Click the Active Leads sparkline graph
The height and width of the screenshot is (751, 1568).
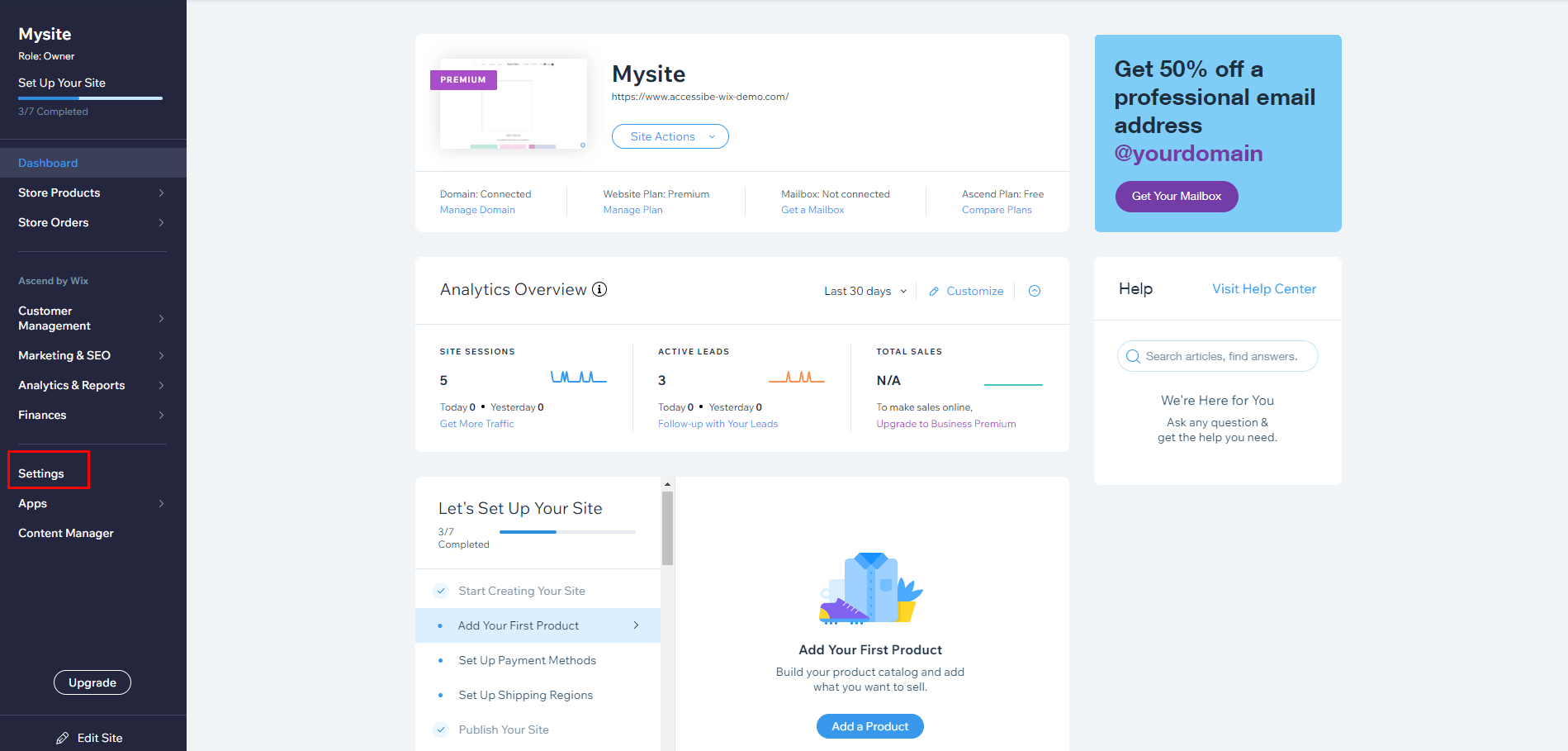tap(796, 378)
